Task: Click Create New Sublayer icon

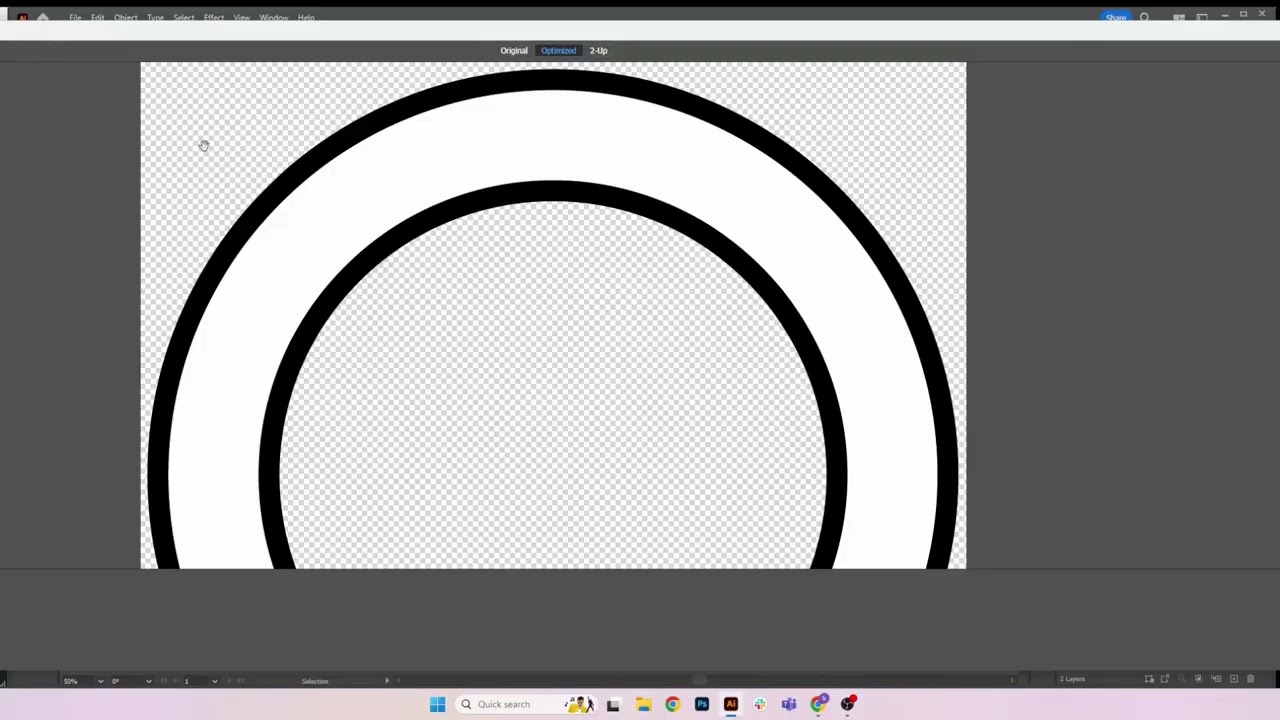Action: [x=1216, y=679]
